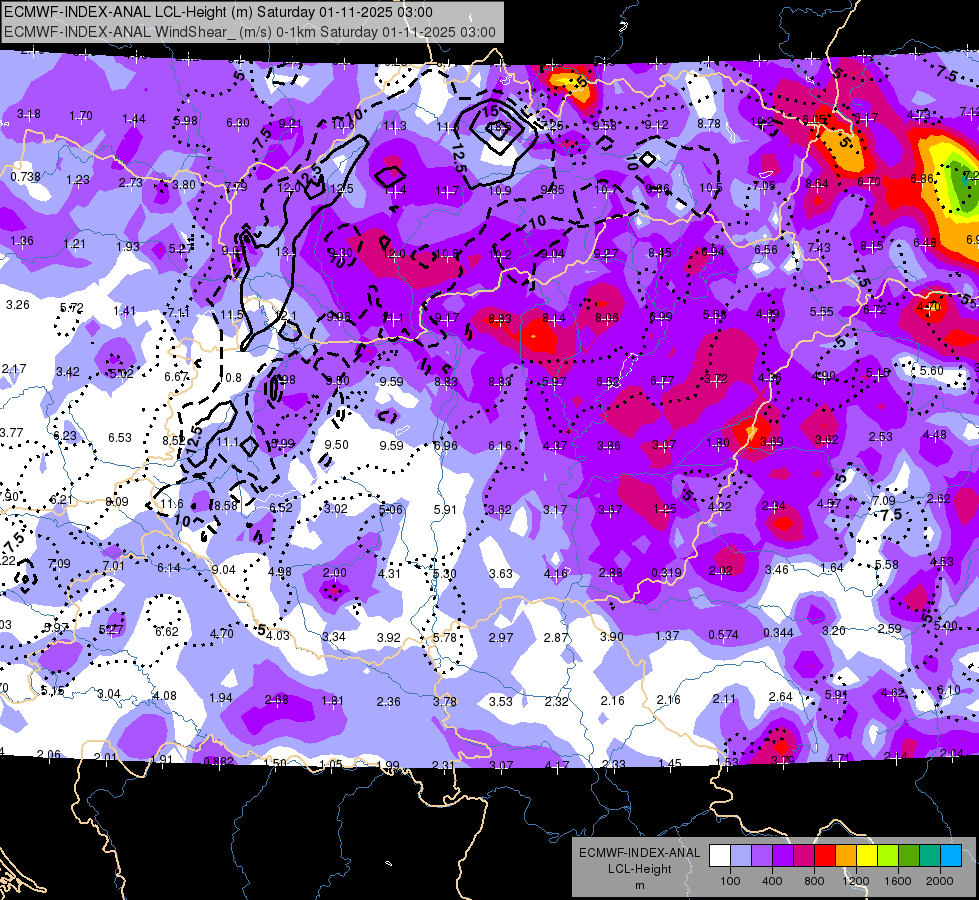Click the legend tick label 100
This screenshot has width=979, height=900.
(730, 881)
